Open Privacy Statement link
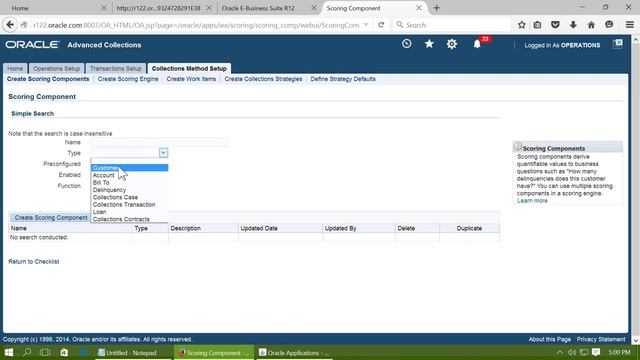The image size is (640, 360). 601,340
